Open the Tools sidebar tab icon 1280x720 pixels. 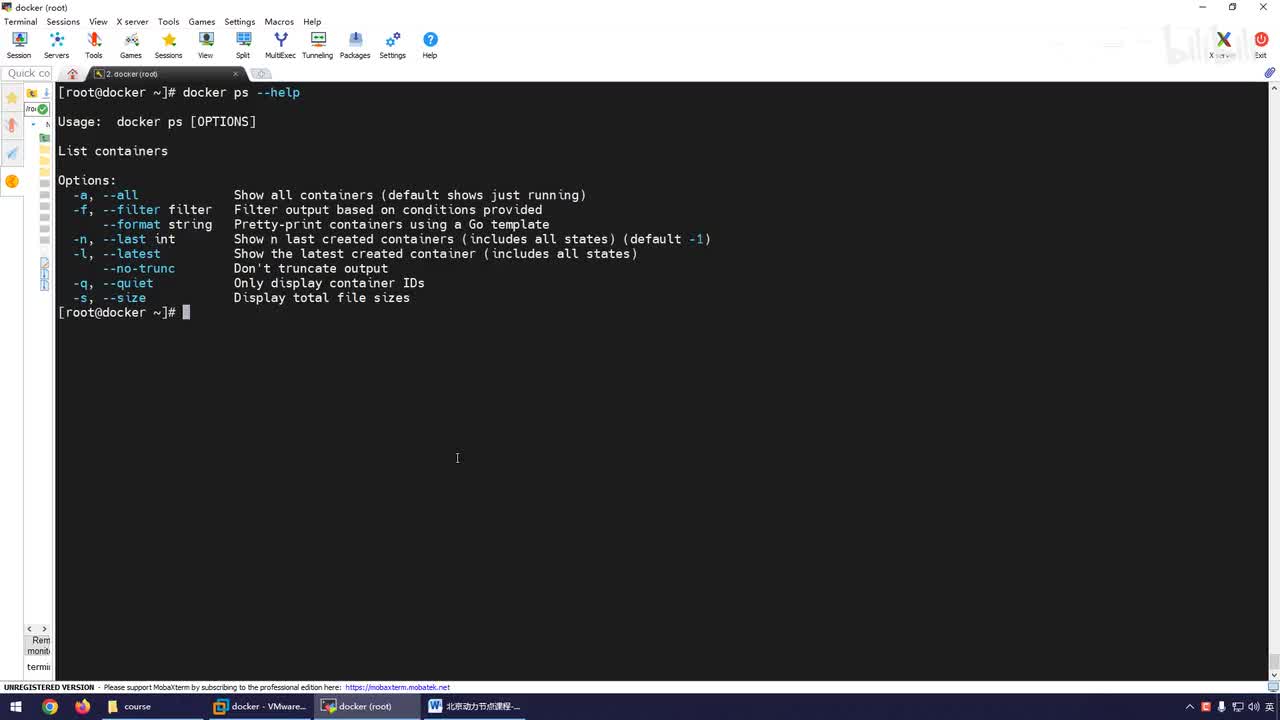12,125
